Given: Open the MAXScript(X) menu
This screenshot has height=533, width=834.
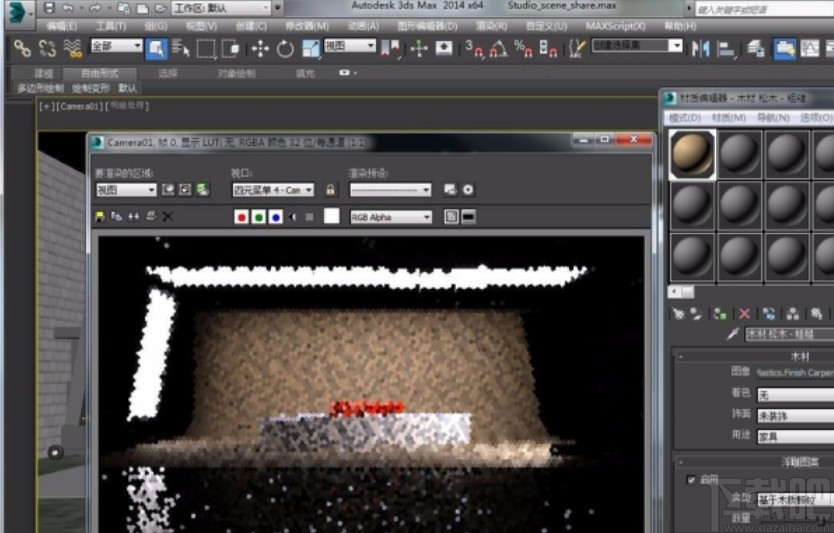Looking at the screenshot, I should click(x=615, y=26).
